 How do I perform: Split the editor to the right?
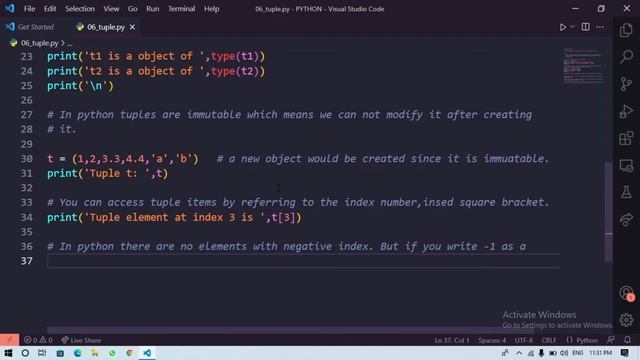[585, 27]
